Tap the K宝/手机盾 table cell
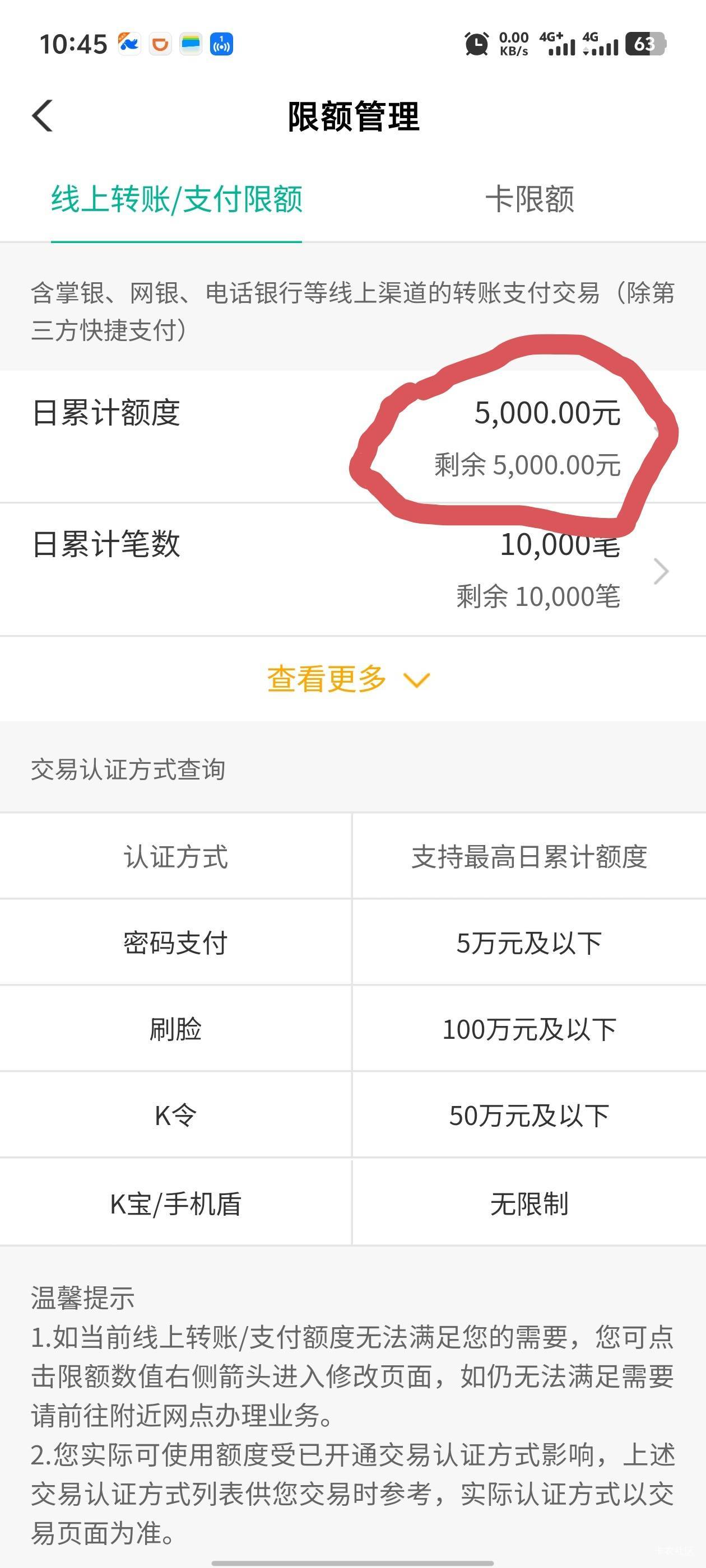This screenshot has height=1568, width=706. [175, 1203]
